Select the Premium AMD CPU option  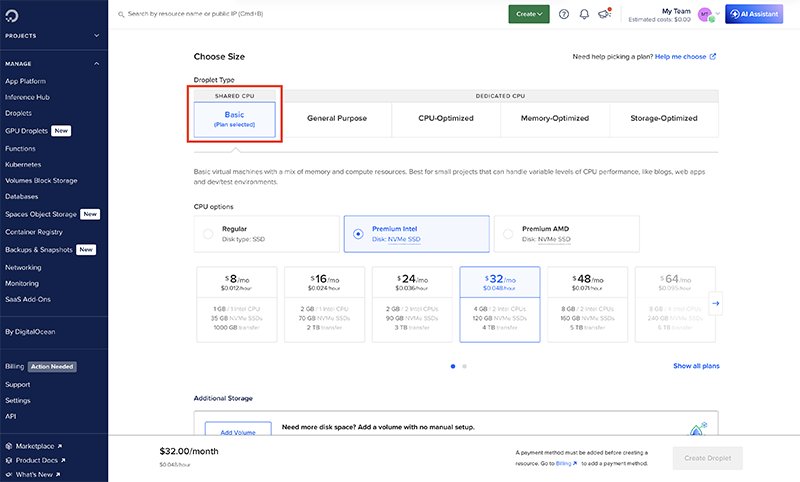coord(508,234)
